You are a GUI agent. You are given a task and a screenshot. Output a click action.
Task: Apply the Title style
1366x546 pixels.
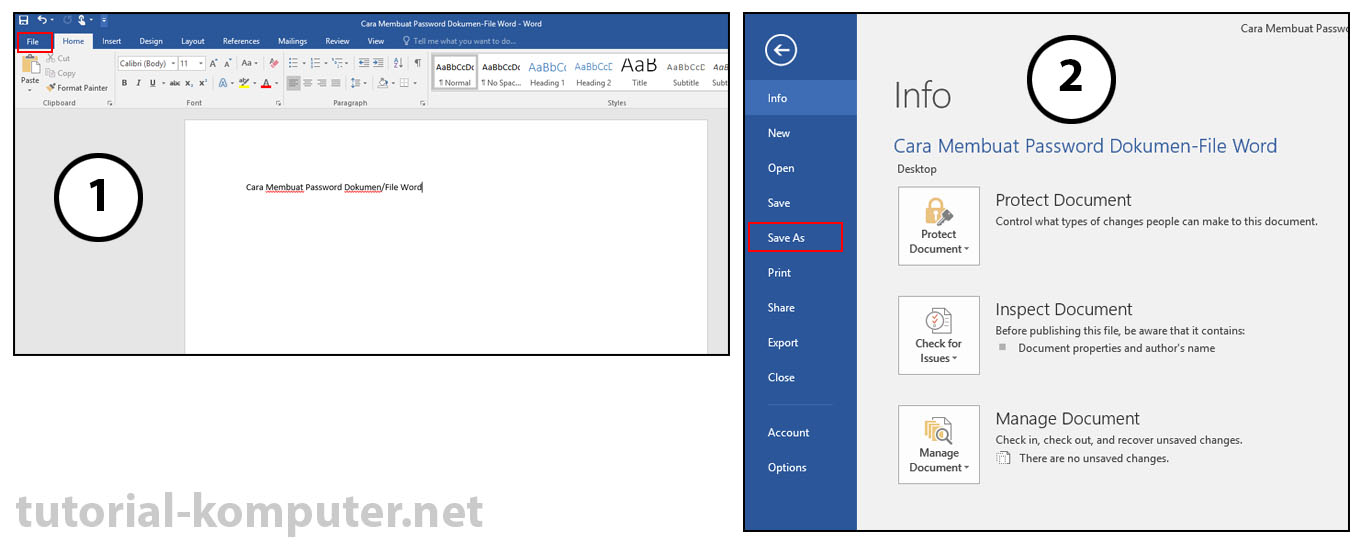click(x=639, y=73)
